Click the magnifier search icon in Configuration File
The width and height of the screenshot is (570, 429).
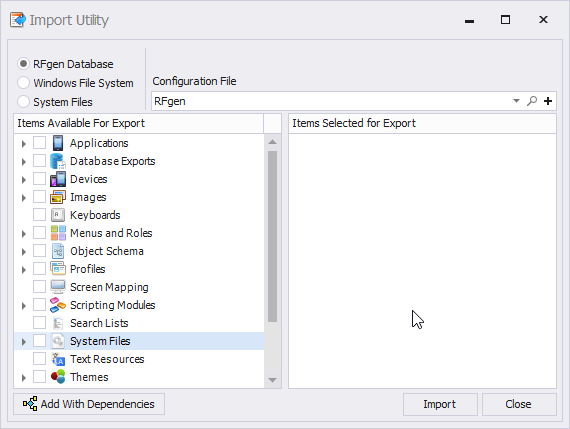(x=532, y=101)
